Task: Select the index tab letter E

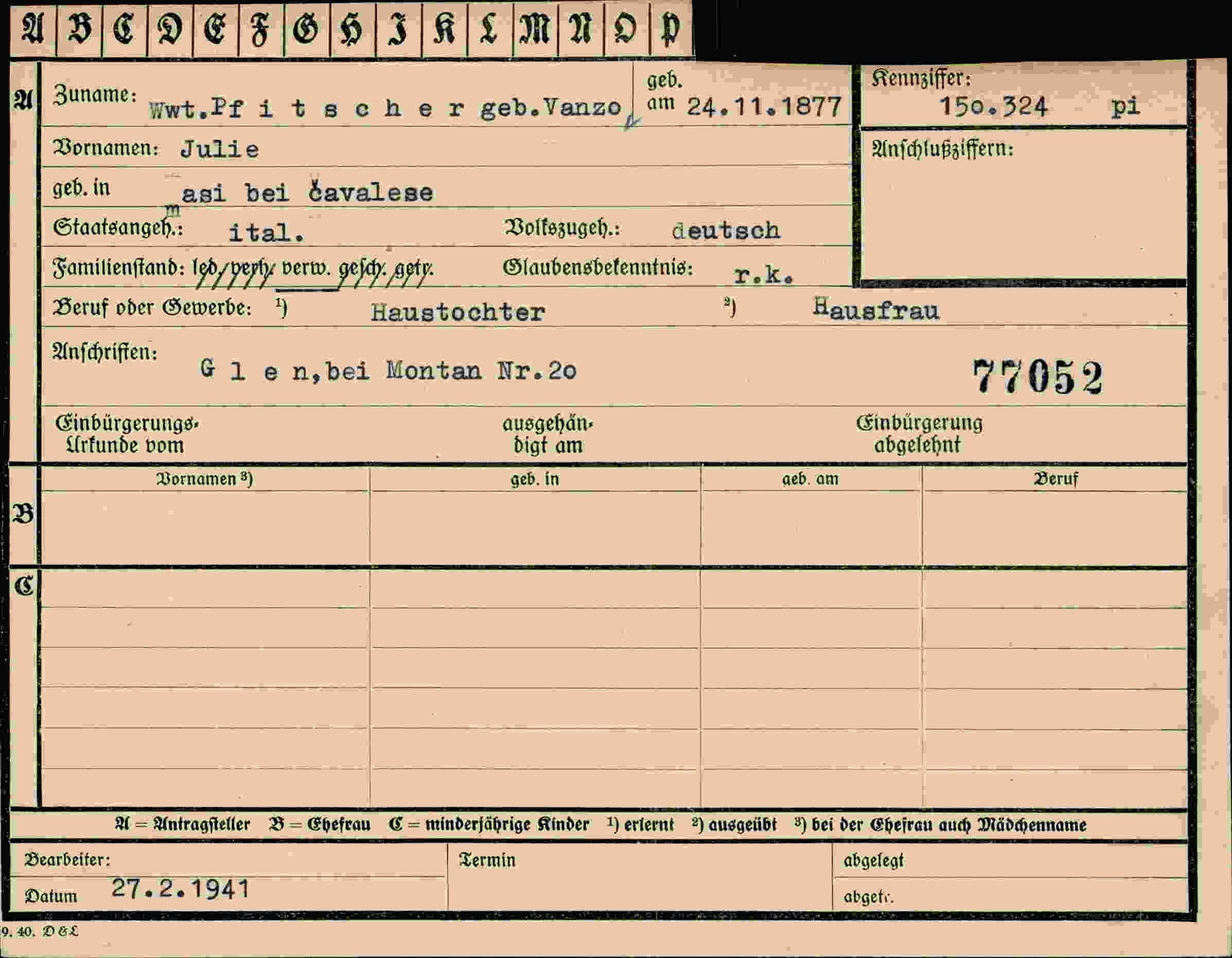Action: (216, 28)
